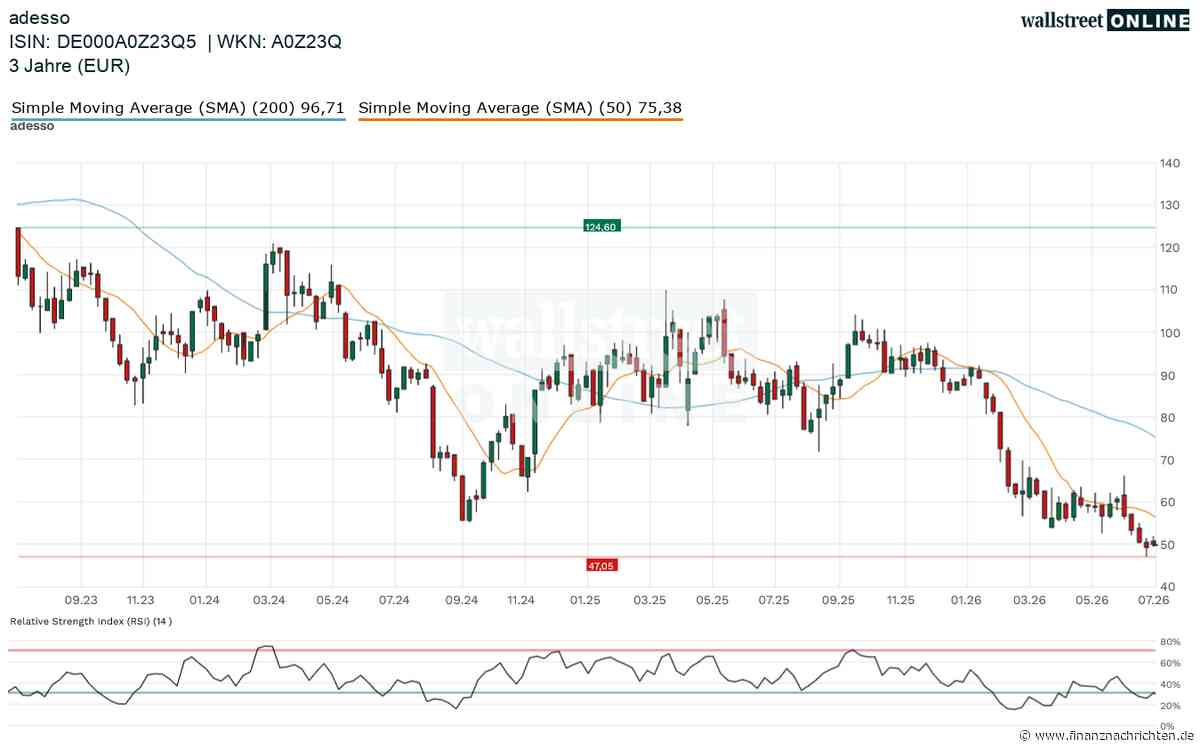This screenshot has height=750, width=1200.
Task: Click the date axis label 09.23
Action: [x=80, y=600]
